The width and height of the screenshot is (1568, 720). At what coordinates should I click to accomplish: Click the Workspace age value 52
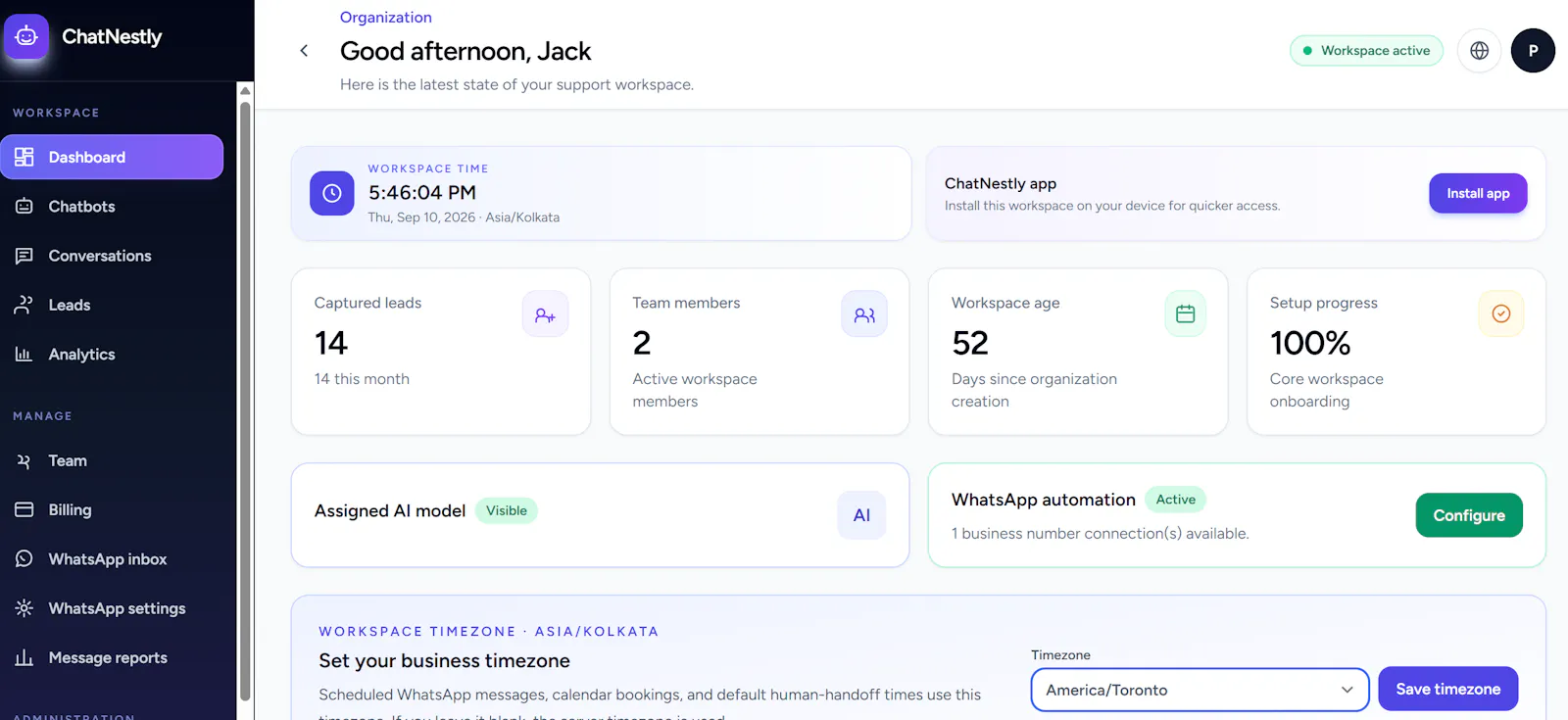click(970, 343)
